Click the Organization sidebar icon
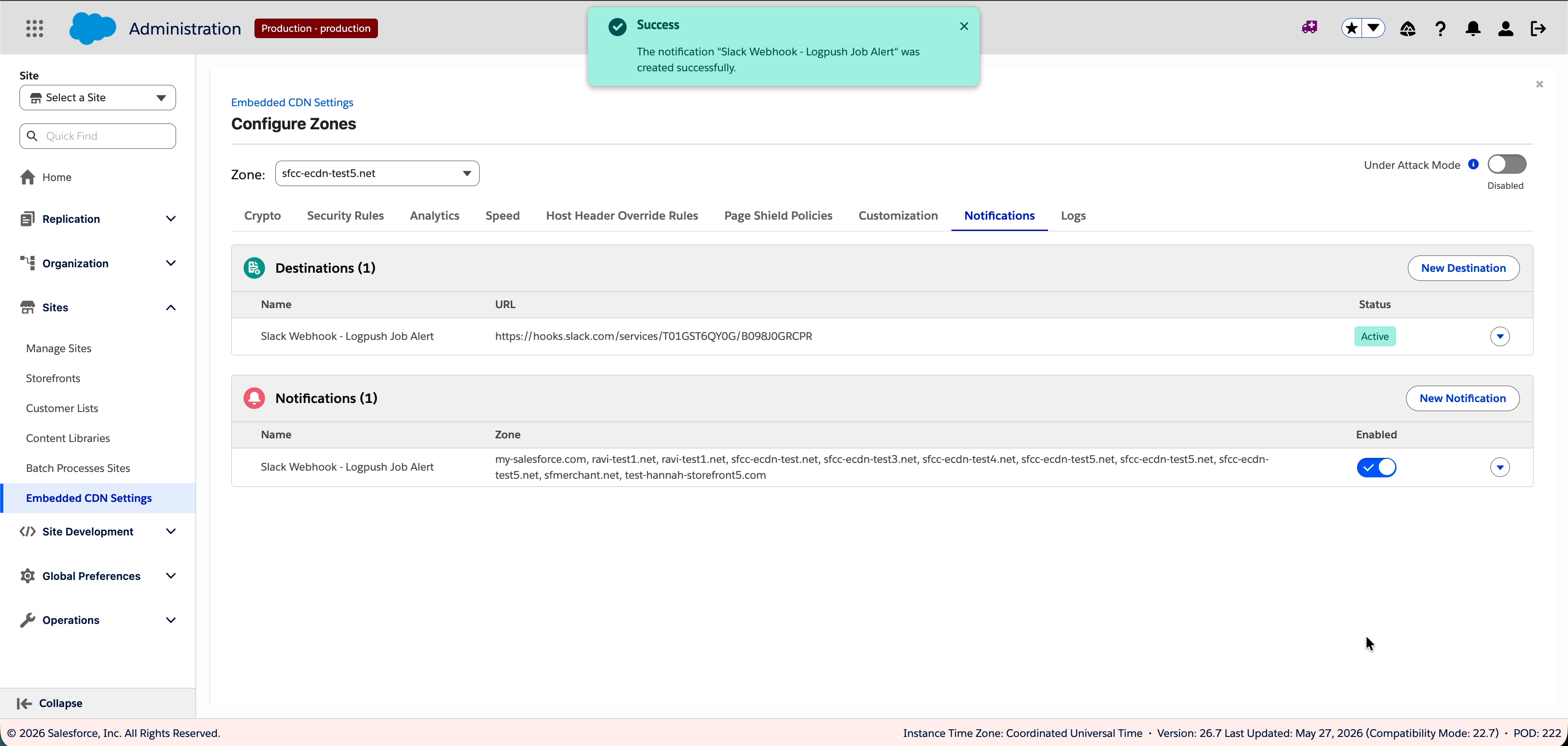This screenshot has width=1568, height=746. click(x=27, y=263)
